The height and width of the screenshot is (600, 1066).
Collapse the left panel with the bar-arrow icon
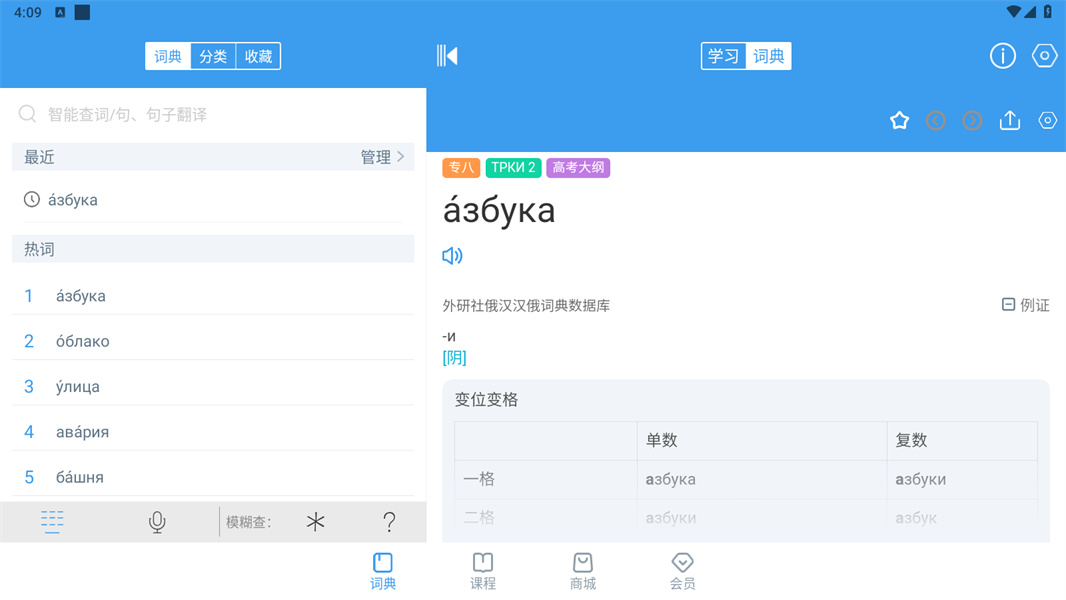pos(447,56)
